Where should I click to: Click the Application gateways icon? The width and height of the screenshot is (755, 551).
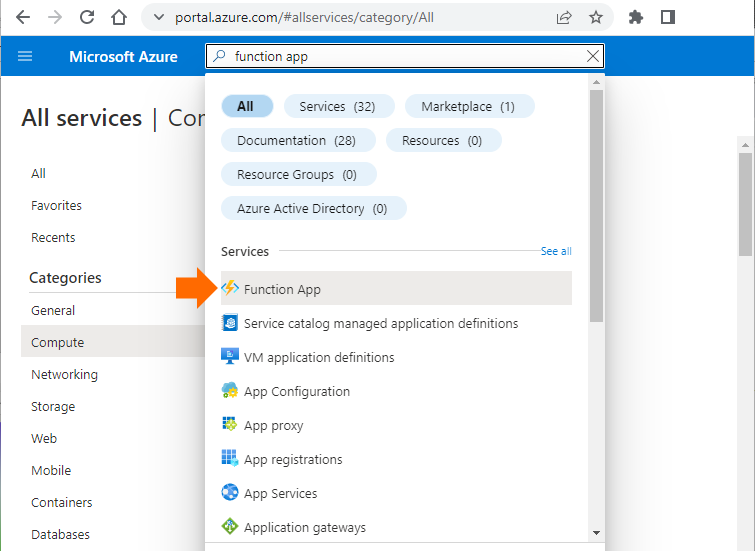coord(230,526)
